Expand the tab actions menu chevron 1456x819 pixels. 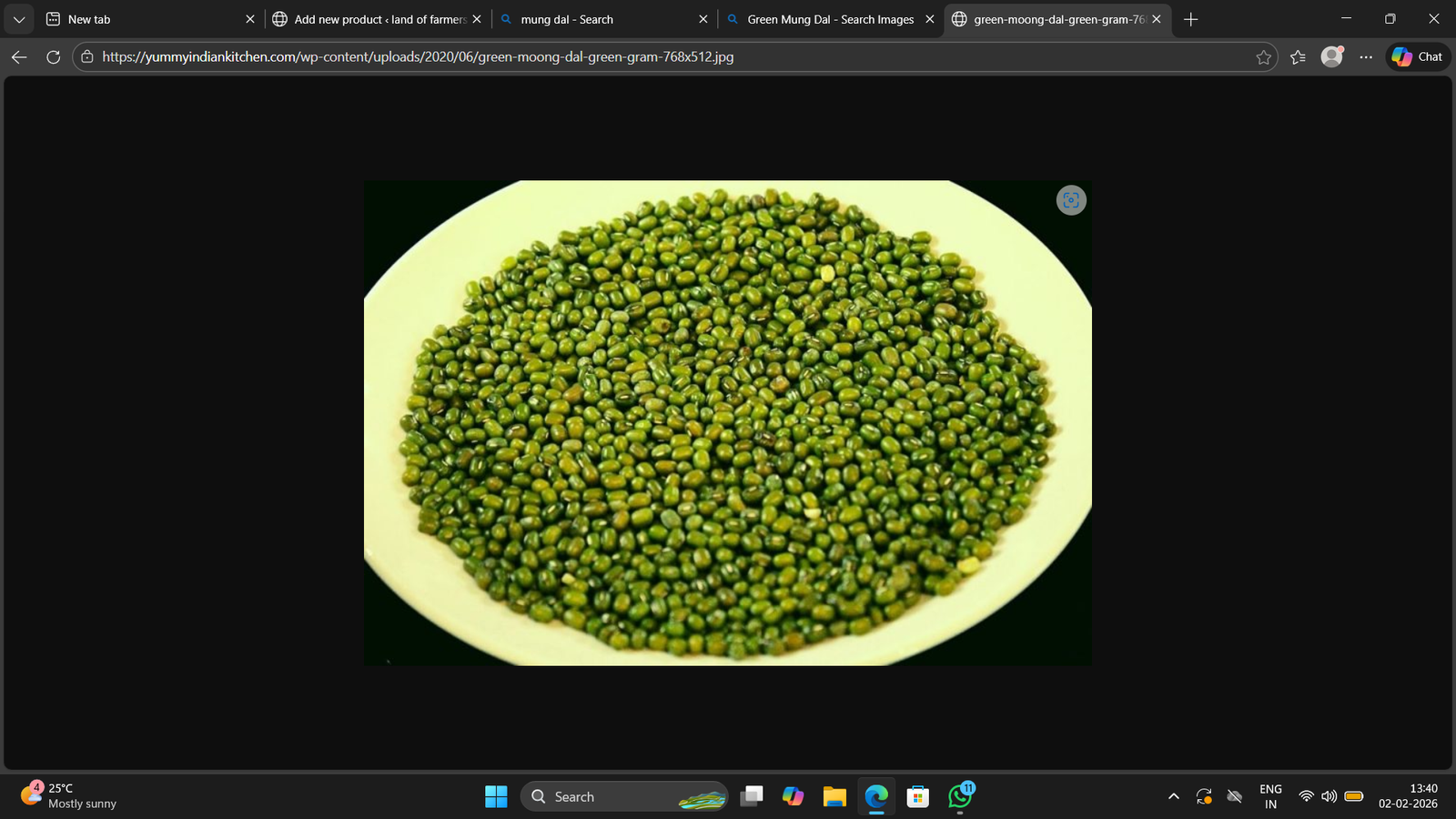tap(18, 19)
